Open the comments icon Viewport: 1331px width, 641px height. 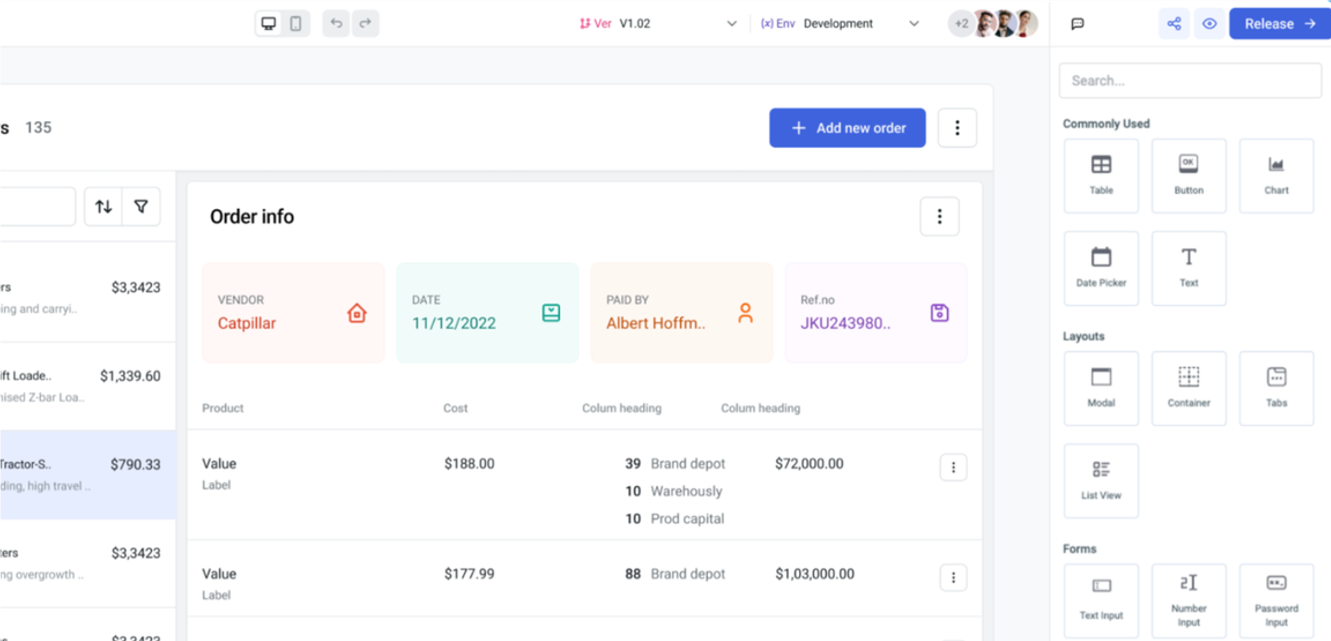coord(1077,24)
